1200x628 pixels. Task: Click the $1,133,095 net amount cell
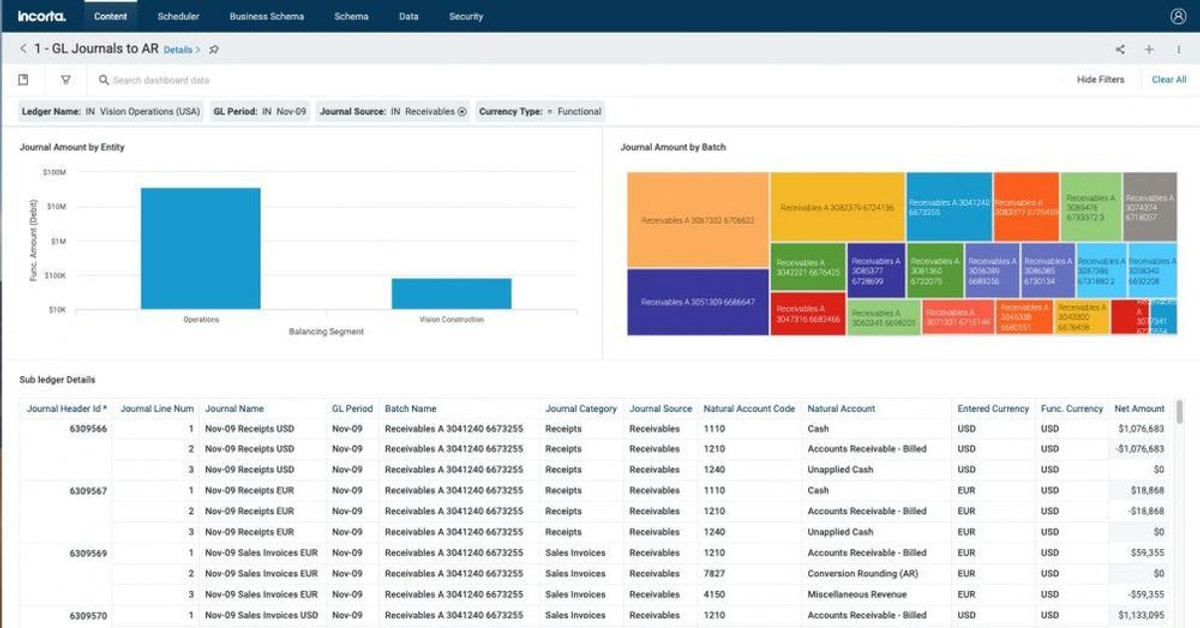tap(1138, 615)
